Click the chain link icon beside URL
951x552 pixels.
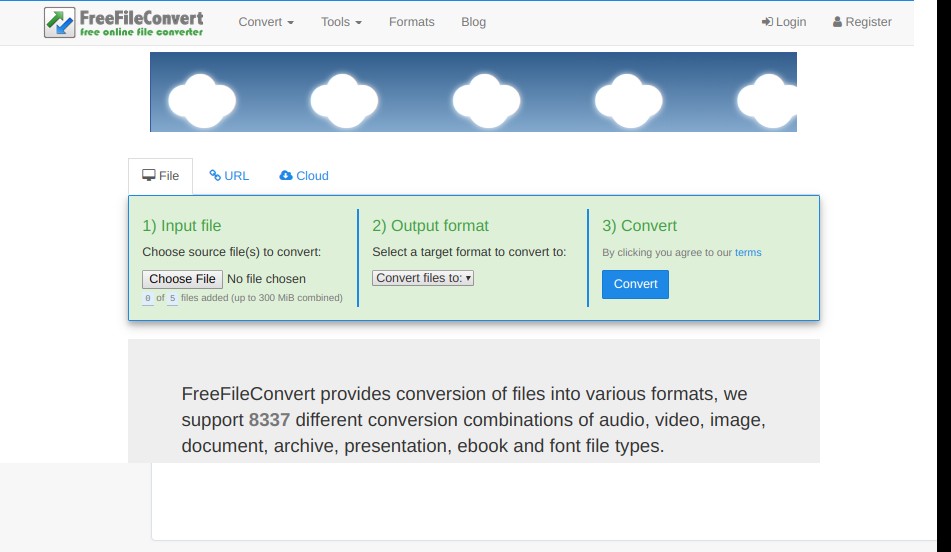click(x=215, y=175)
